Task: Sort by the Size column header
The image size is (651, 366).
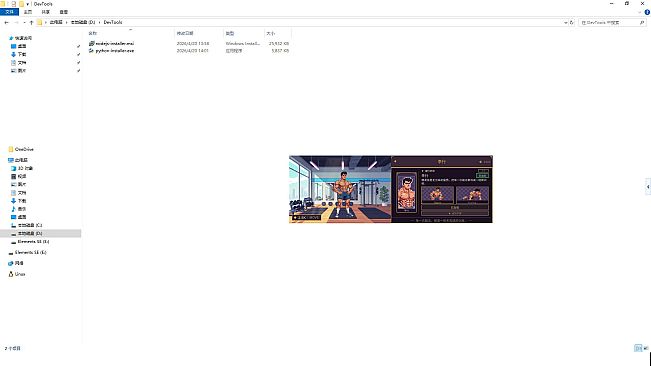Action: pyautogui.click(x=278, y=33)
